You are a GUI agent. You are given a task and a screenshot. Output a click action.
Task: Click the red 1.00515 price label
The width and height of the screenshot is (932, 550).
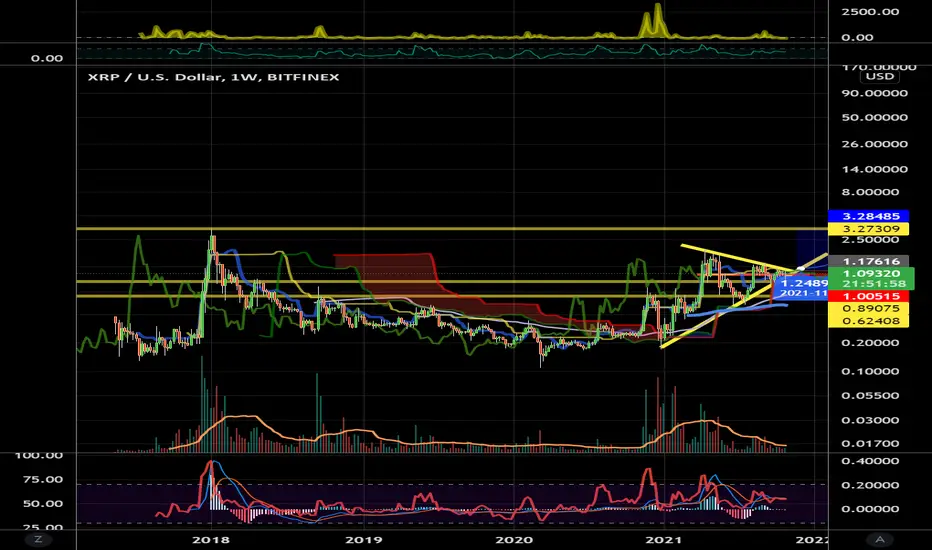pos(868,296)
